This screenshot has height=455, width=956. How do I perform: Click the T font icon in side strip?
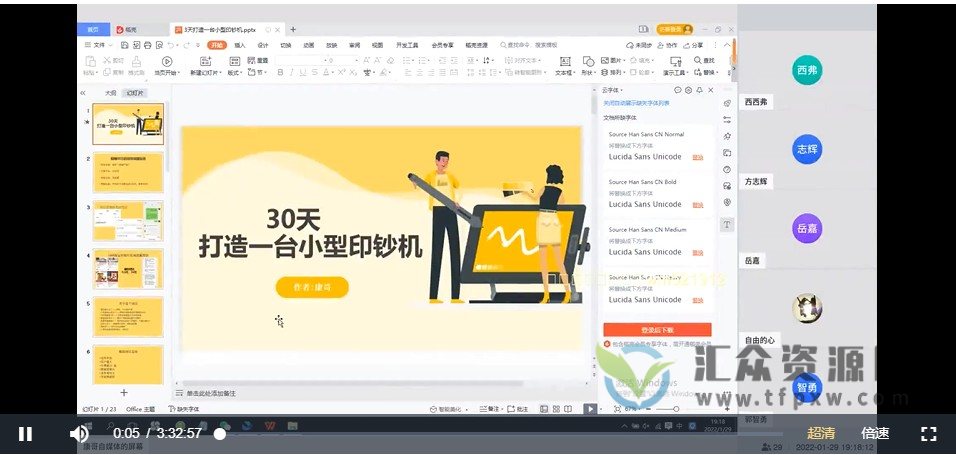click(727, 224)
